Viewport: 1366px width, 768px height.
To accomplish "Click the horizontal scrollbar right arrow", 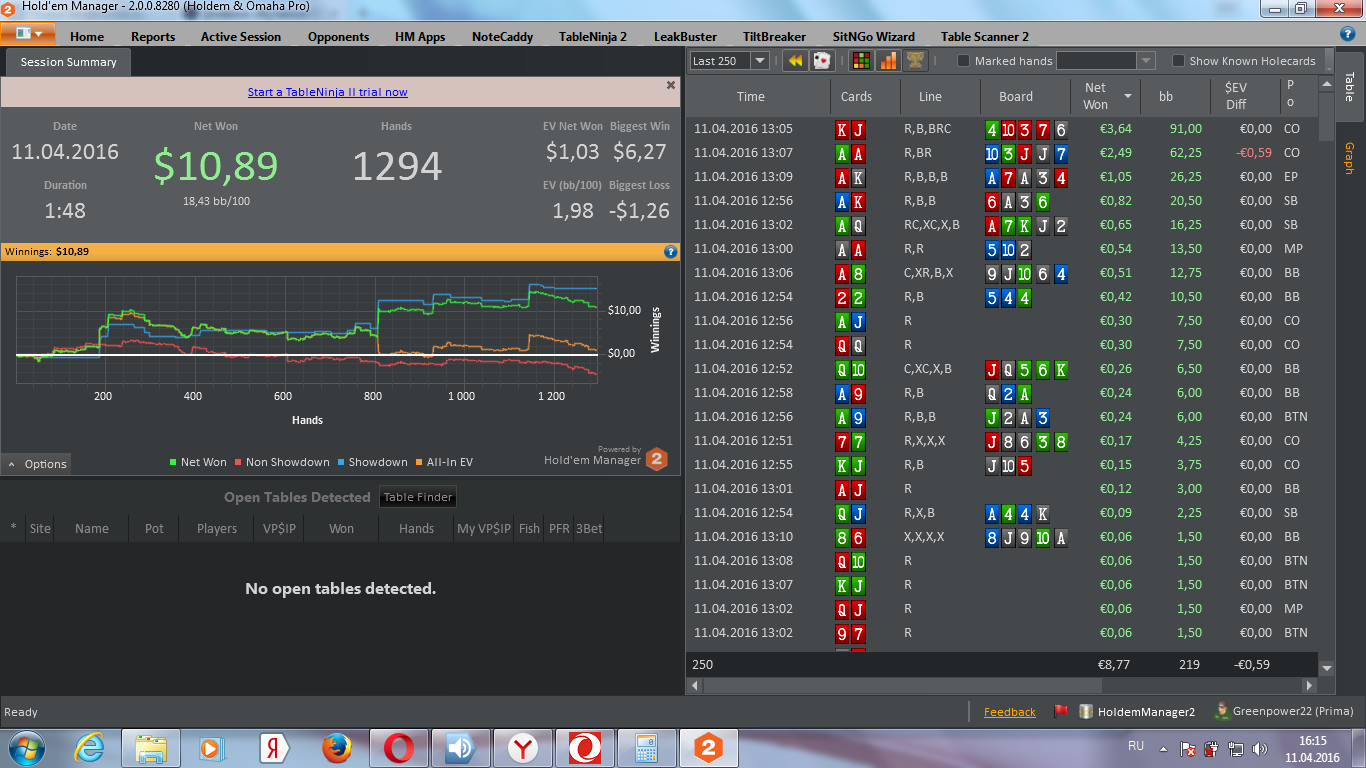I will tap(1309, 686).
